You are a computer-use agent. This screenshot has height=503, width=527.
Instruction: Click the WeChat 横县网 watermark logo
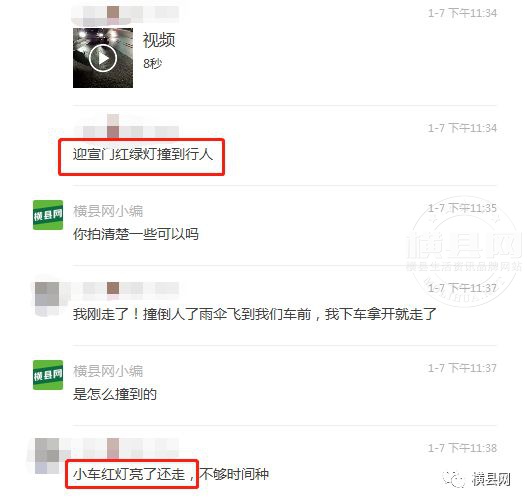(477, 479)
